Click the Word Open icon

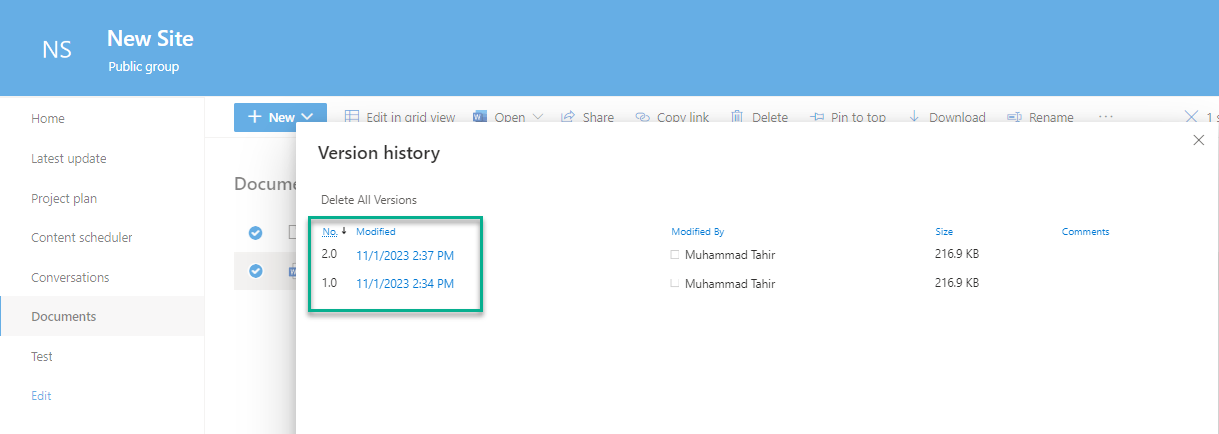[479, 117]
